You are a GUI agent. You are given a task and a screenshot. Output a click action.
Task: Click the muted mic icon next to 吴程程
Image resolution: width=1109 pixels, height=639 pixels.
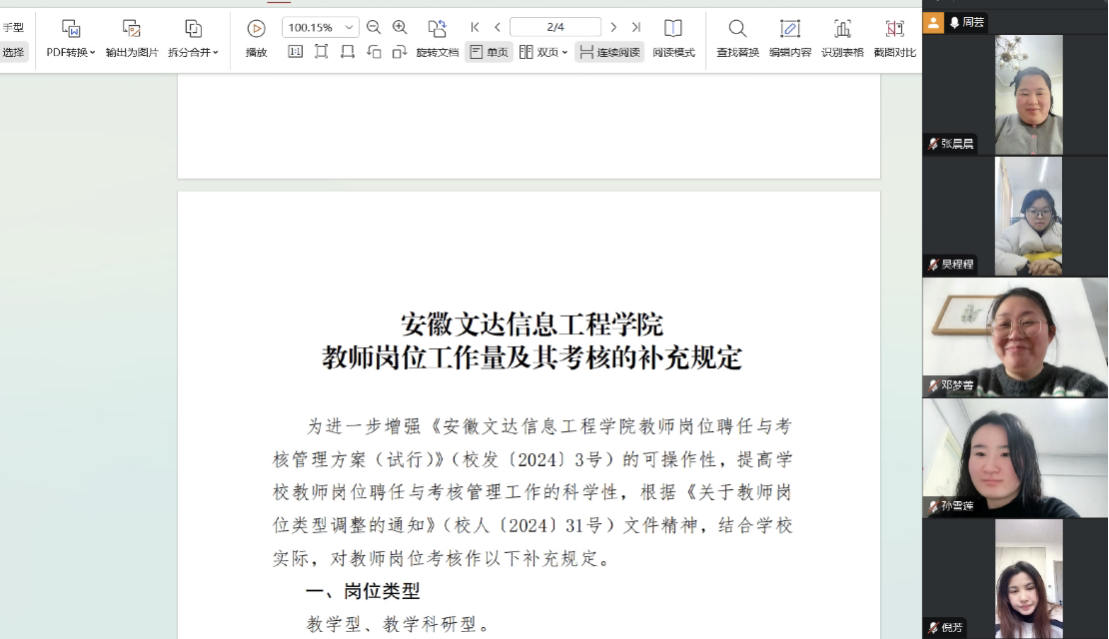934,265
